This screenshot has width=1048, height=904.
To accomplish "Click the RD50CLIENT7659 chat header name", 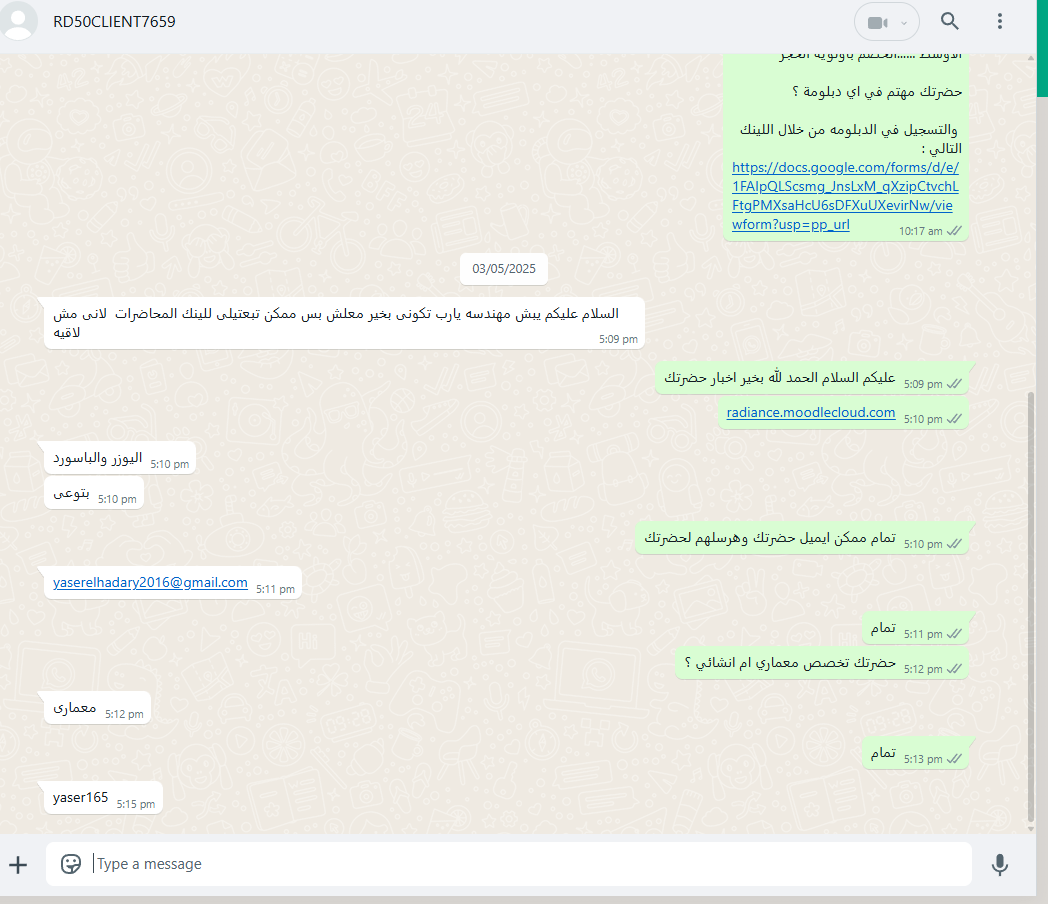I will [114, 21].
